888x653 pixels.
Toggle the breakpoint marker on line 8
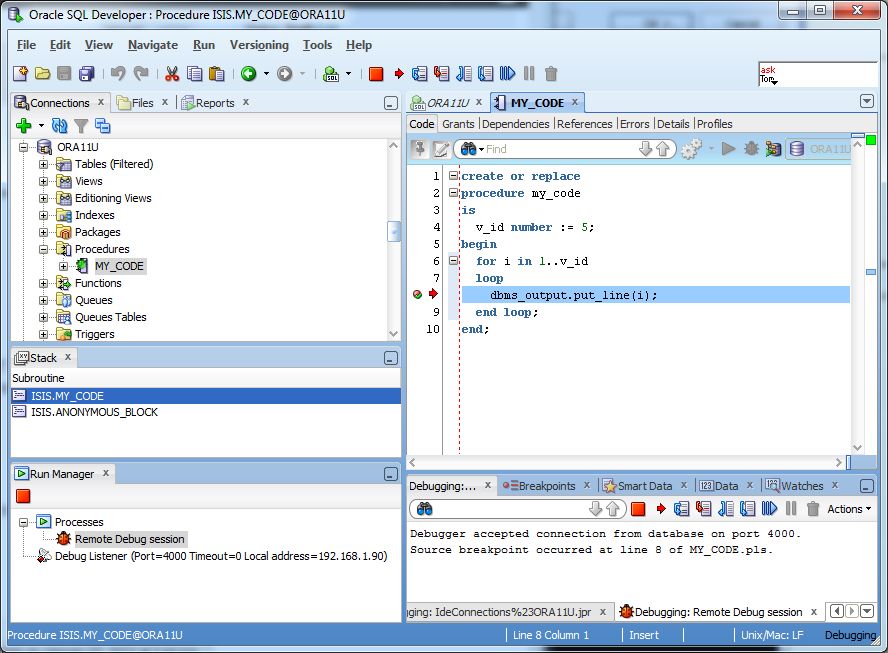(x=417, y=295)
